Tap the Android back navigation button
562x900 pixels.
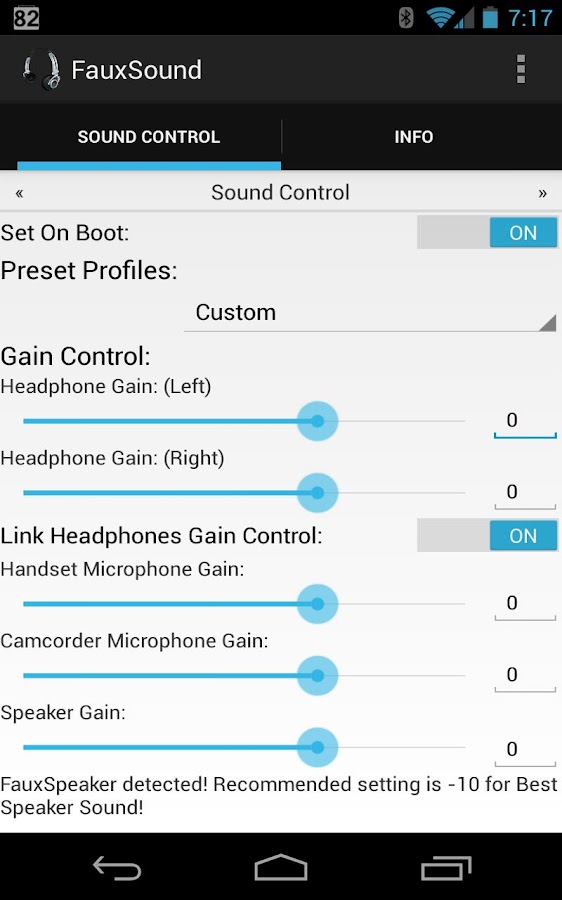(x=117, y=867)
